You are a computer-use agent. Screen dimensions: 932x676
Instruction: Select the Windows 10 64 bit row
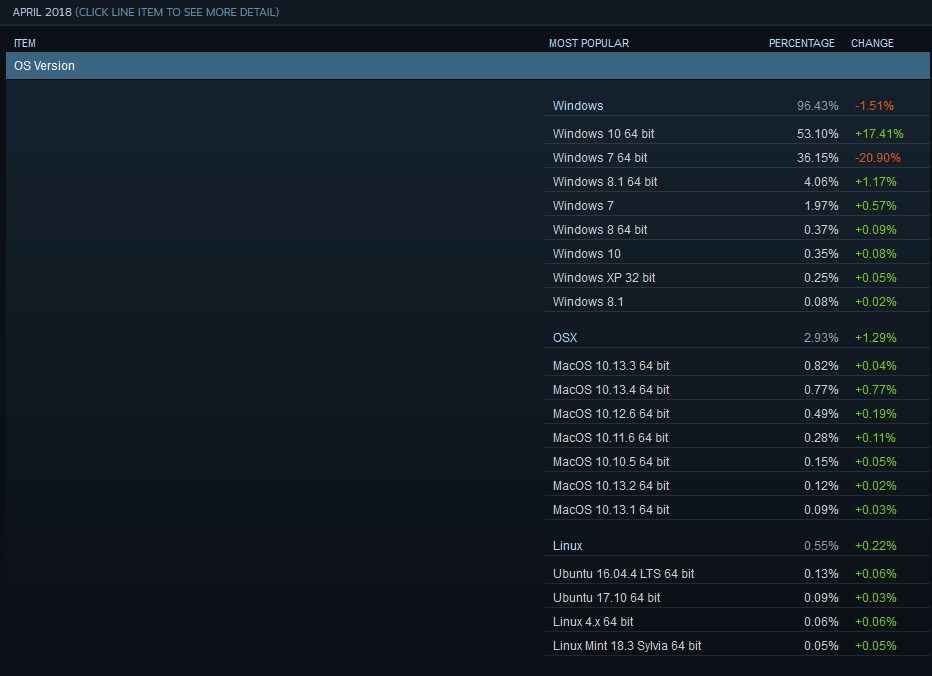[737, 134]
